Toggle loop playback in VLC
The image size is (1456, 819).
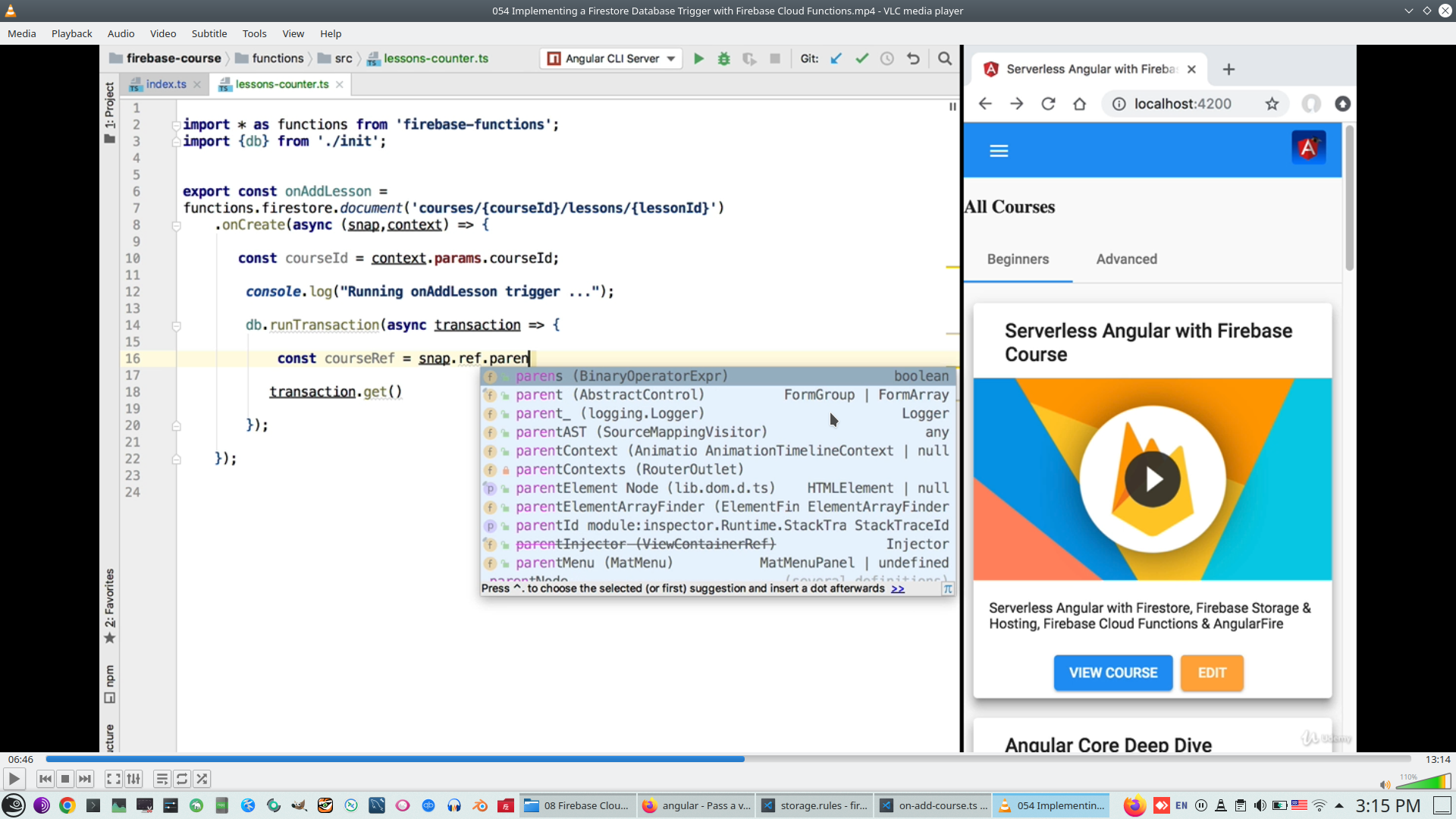click(x=182, y=779)
